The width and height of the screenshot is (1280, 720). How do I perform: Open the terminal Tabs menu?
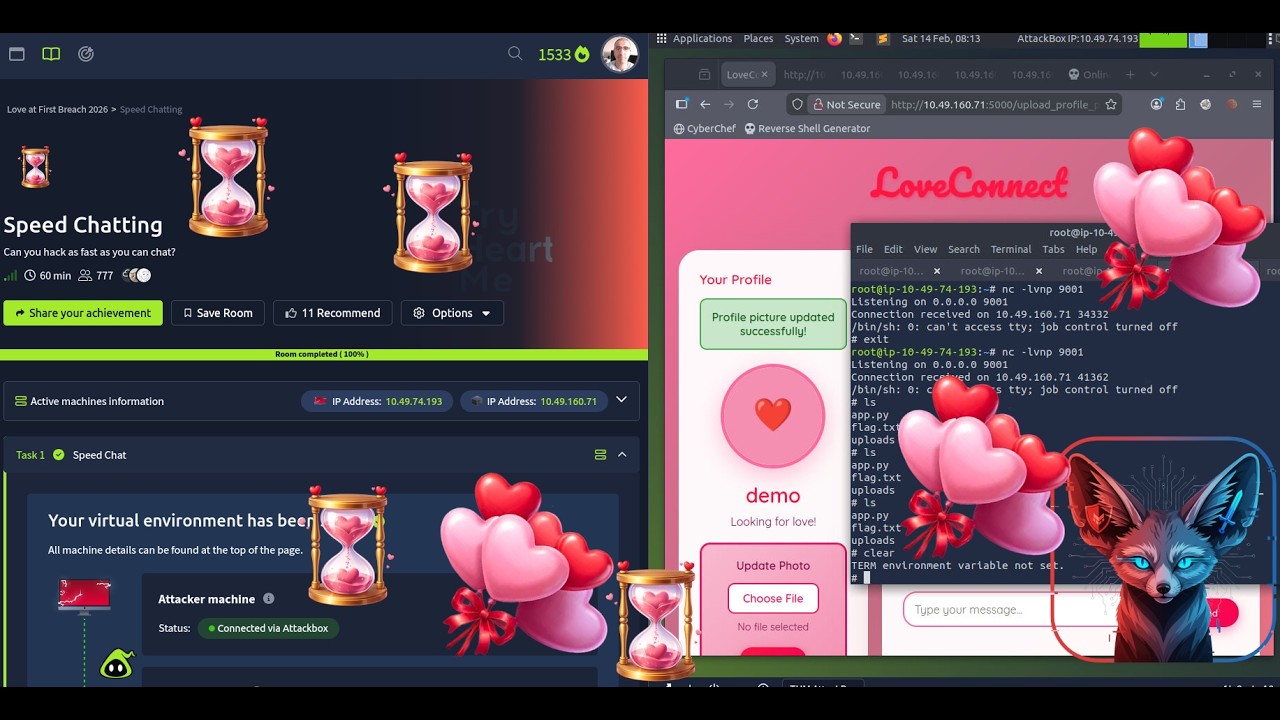point(1053,249)
